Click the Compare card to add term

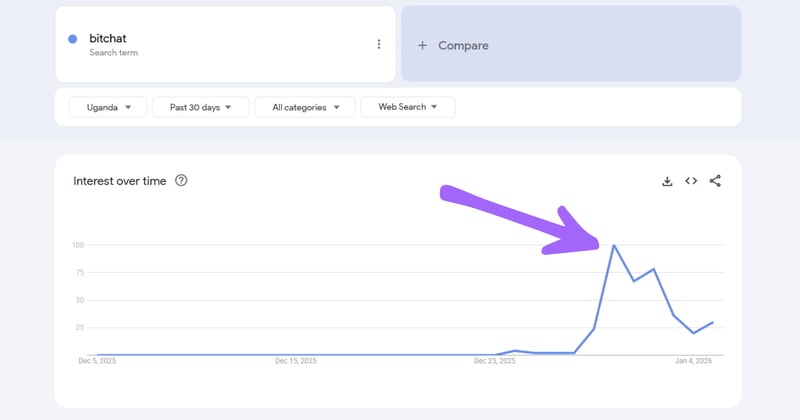click(571, 44)
